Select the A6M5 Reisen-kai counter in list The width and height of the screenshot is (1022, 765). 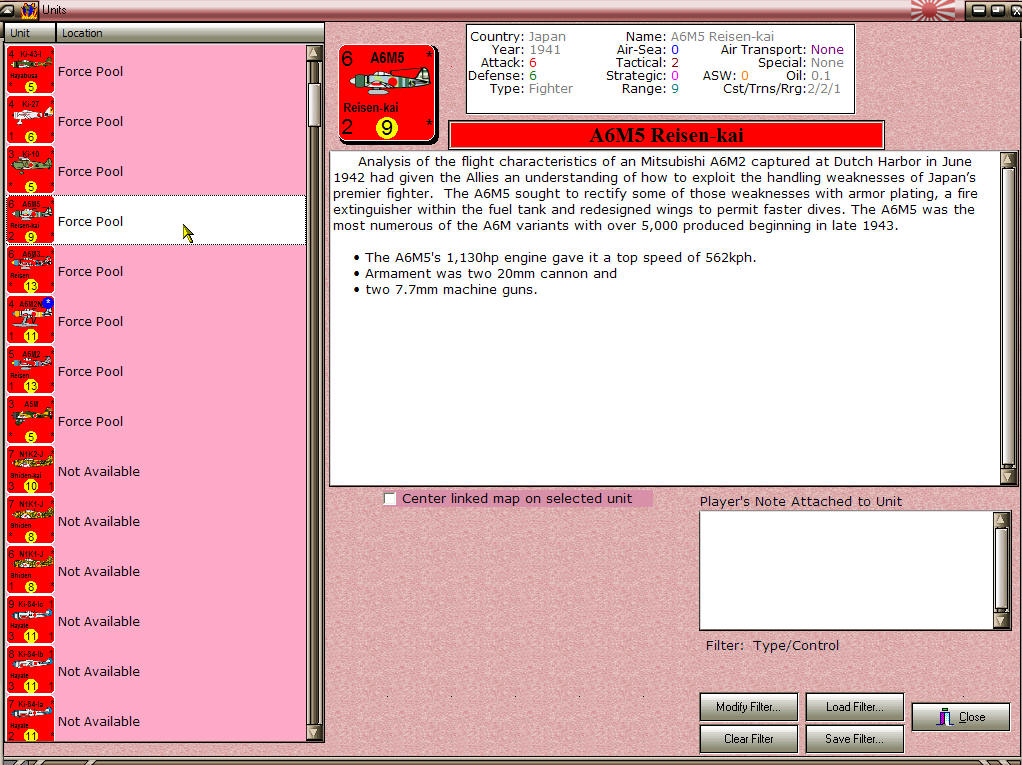point(31,220)
